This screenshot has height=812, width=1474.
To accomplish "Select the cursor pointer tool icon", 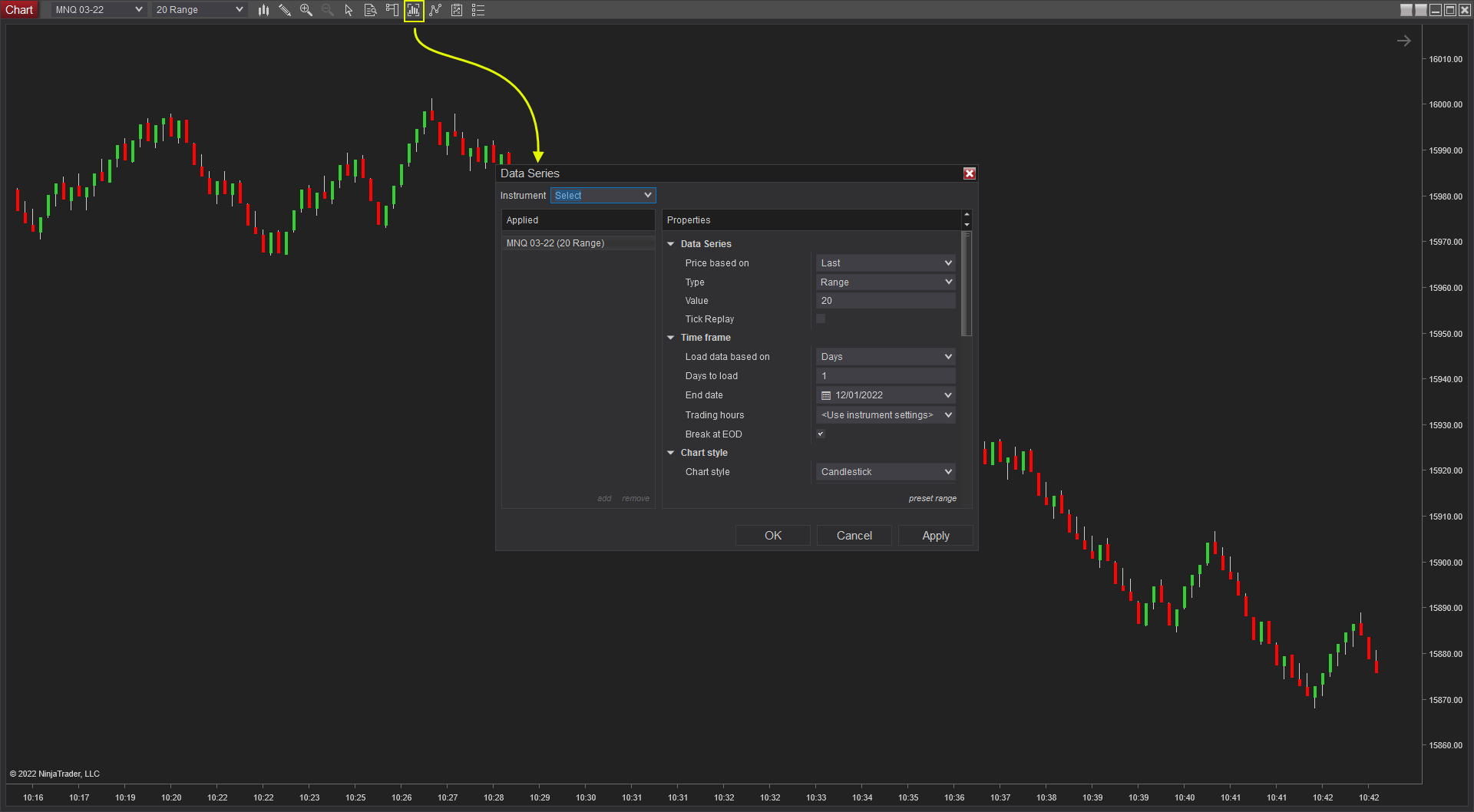I will [349, 10].
